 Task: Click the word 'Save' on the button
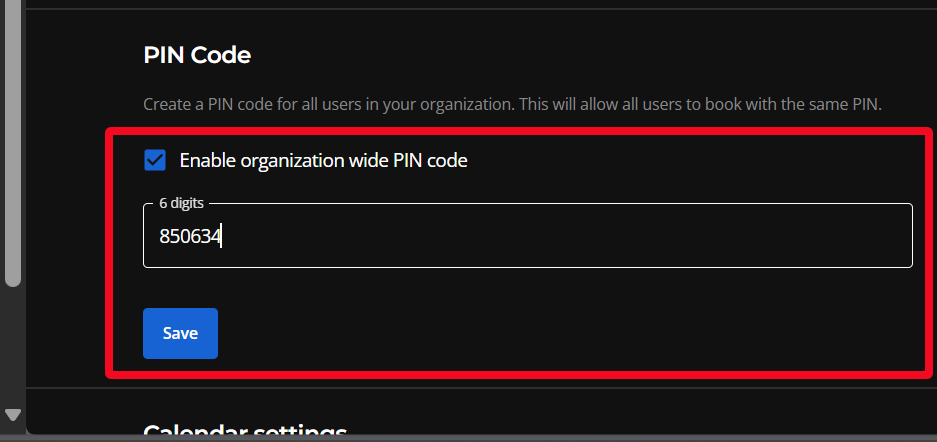180,333
